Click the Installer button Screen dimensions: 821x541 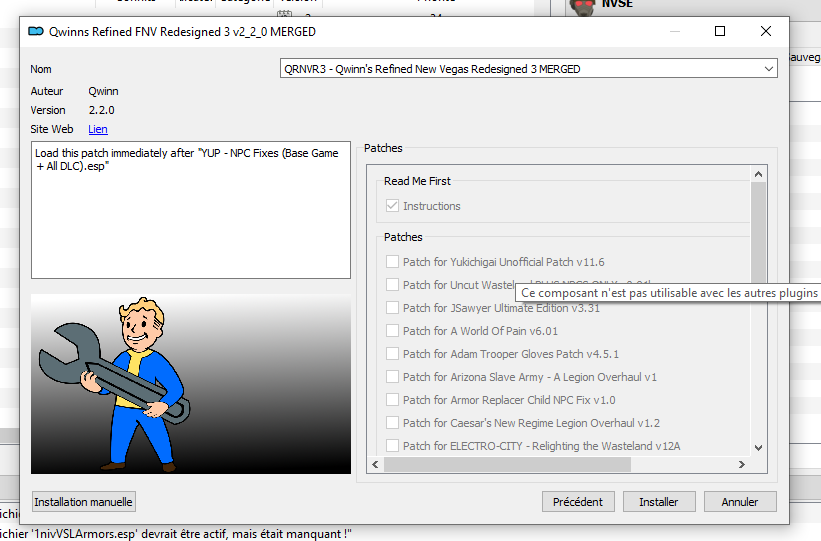click(659, 502)
